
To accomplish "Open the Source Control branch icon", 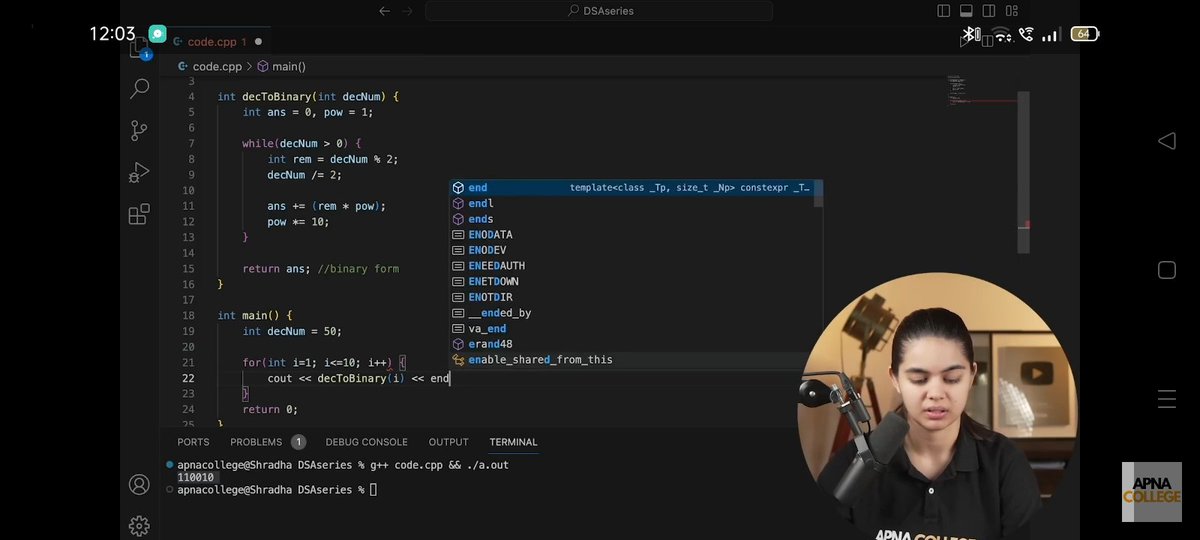I will click(139, 130).
